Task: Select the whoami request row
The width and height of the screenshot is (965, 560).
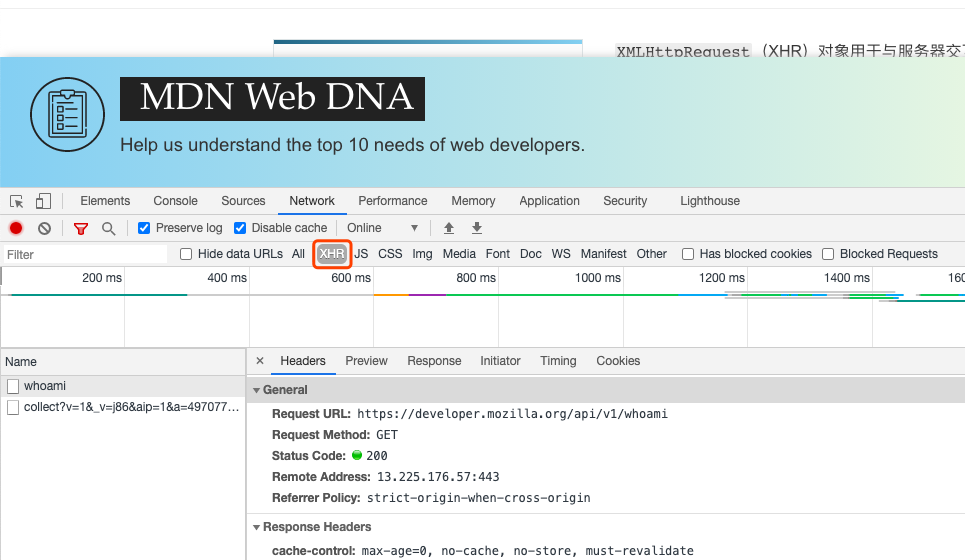Action: coord(45,386)
